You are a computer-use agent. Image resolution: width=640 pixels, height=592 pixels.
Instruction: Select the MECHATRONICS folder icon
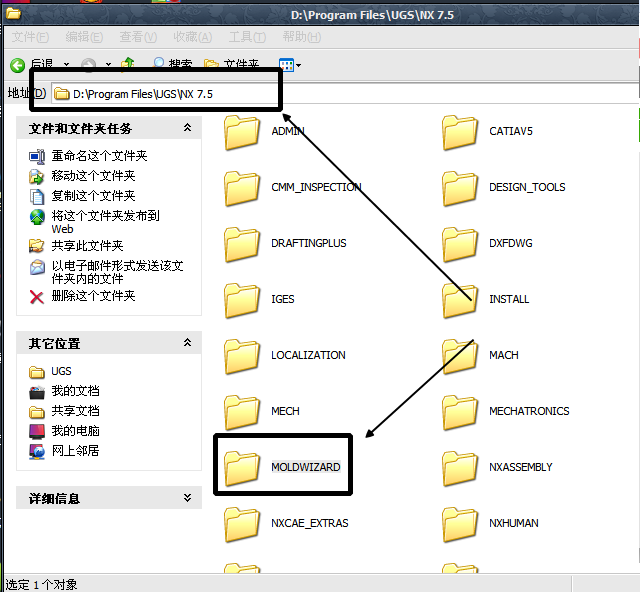point(460,412)
